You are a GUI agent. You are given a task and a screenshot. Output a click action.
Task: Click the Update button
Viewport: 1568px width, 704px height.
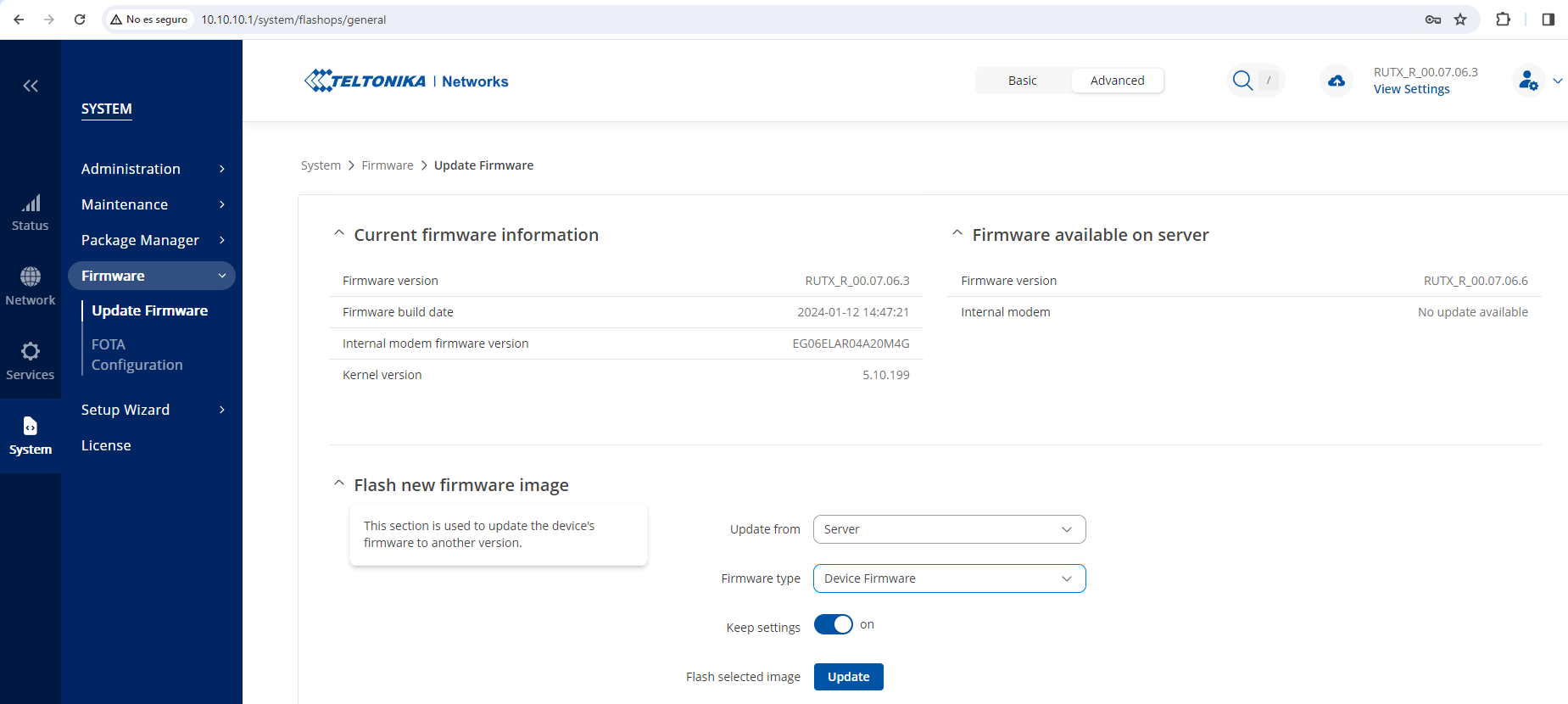(849, 677)
